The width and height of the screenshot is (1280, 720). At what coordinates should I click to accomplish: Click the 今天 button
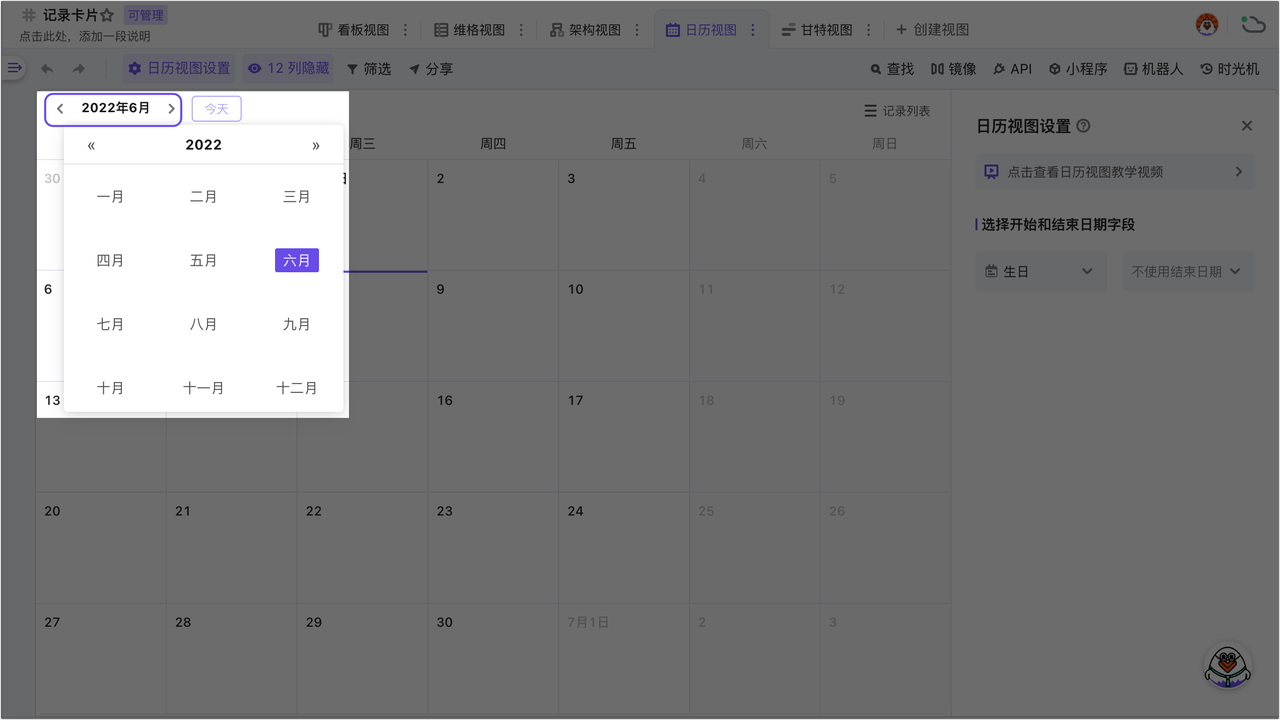click(x=216, y=109)
